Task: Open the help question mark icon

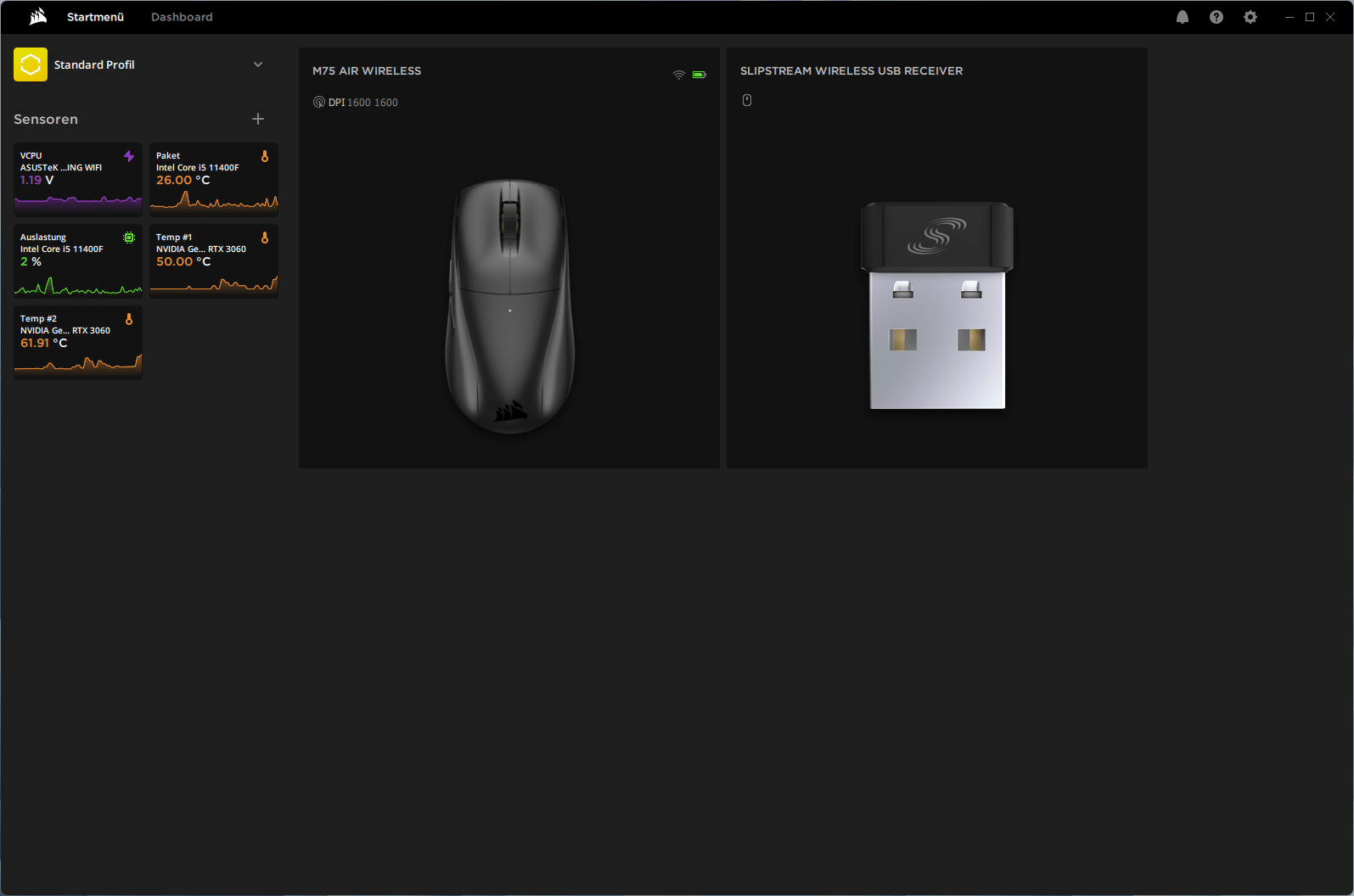Action: tap(1216, 17)
